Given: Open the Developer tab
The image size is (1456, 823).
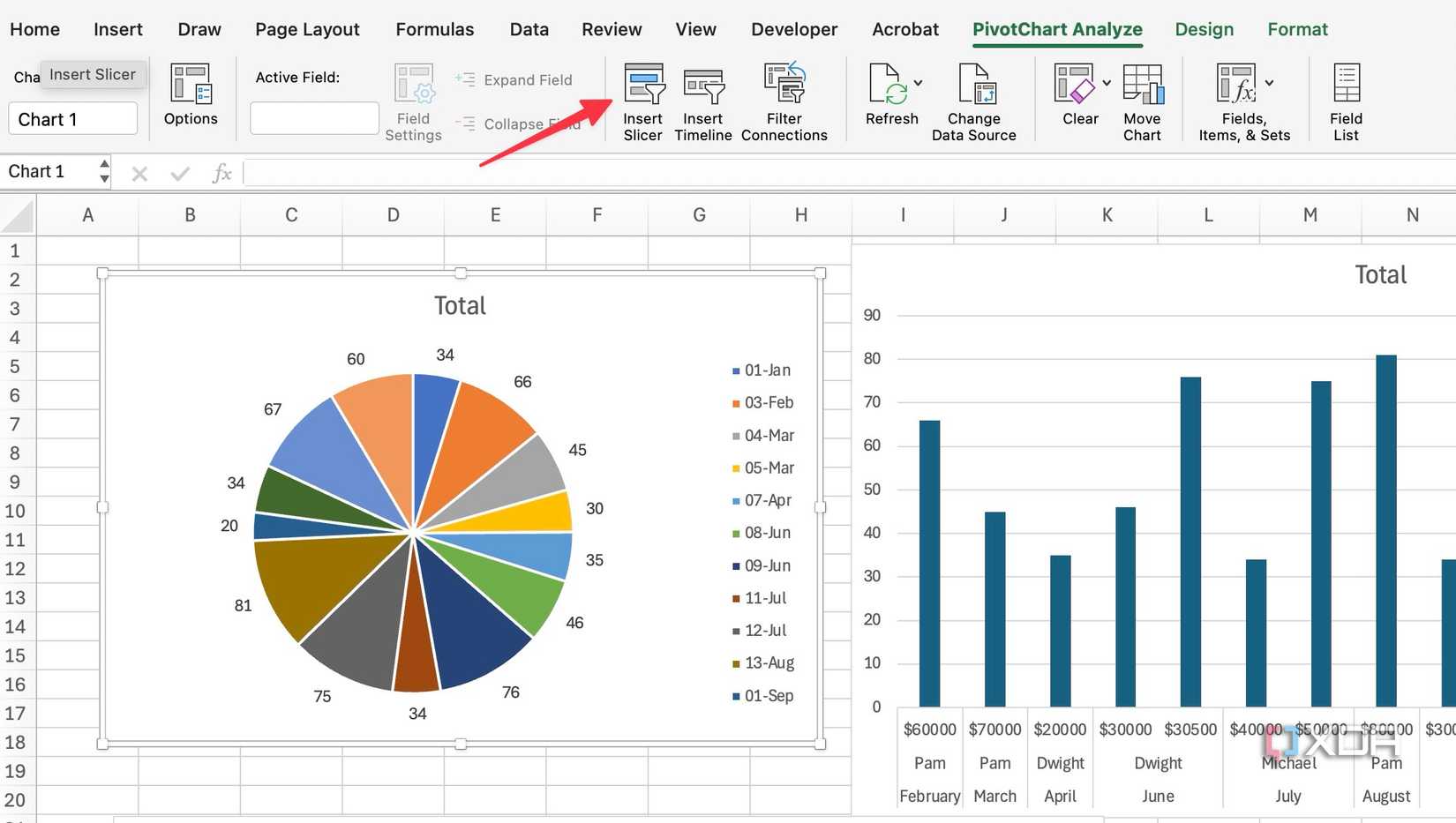Looking at the screenshot, I should [794, 29].
